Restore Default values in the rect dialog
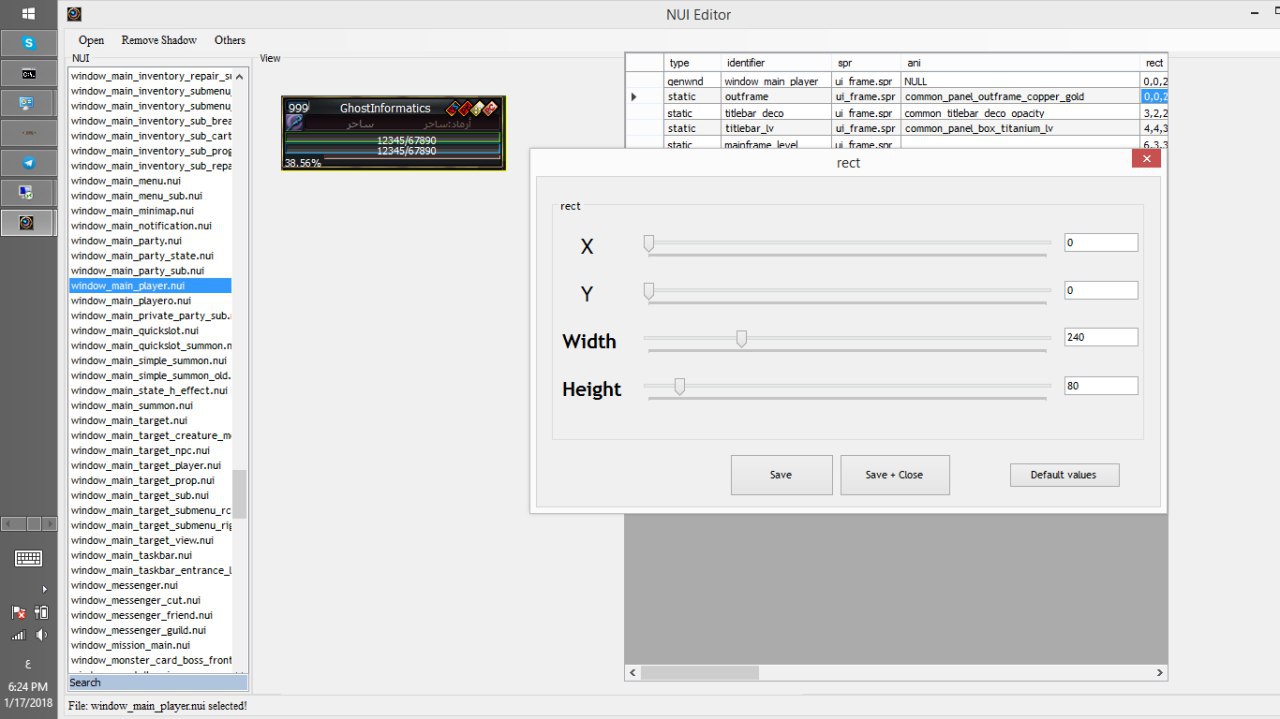Screen dimensions: 1280x719 (x=1064, y=475)
